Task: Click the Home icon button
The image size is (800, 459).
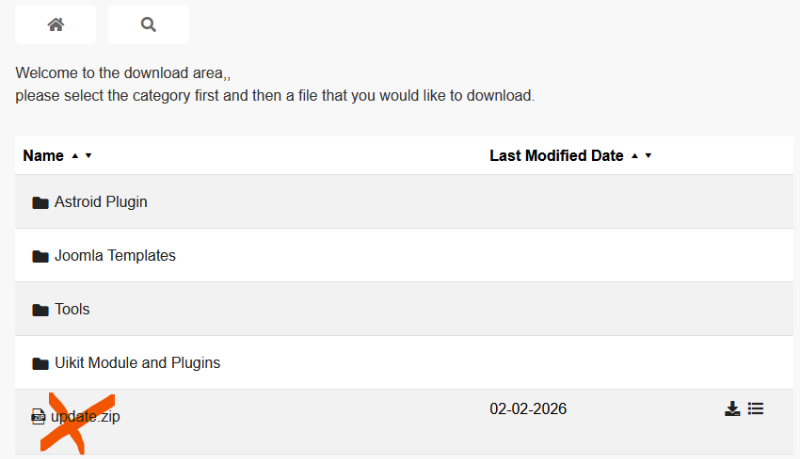Action: coord(56,25)
